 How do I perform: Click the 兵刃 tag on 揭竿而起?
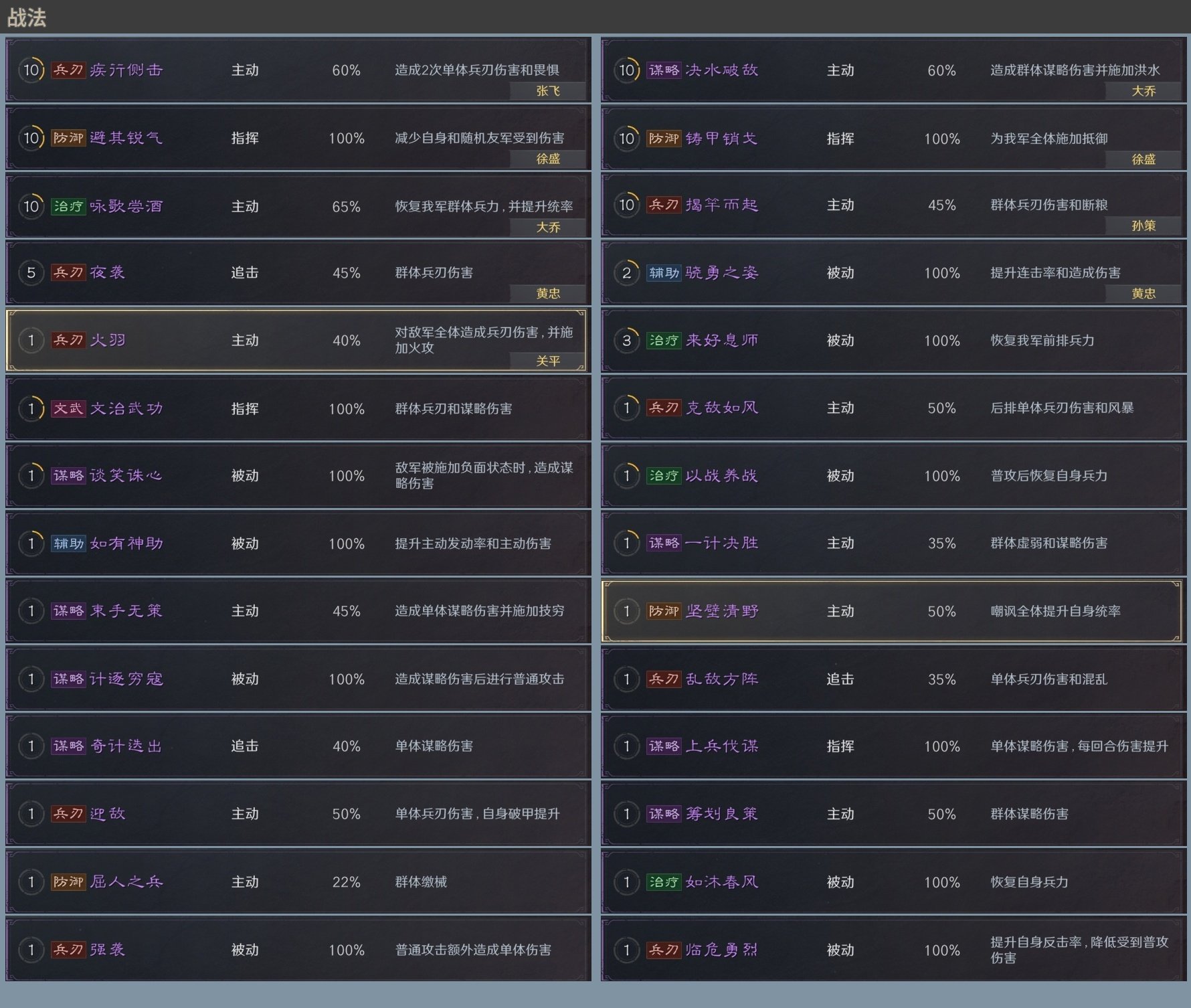click(664, 205)
